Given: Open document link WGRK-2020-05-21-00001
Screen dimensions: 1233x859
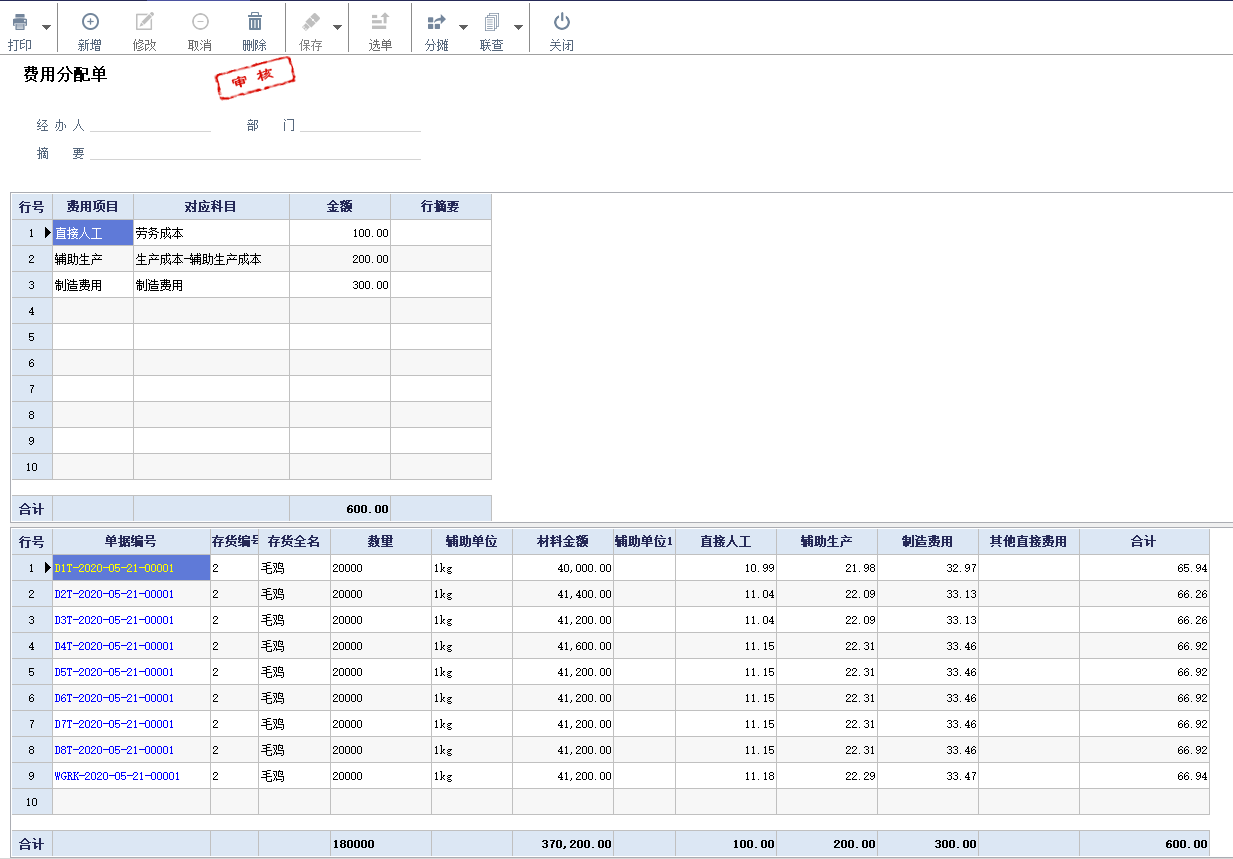Looking at the screenshot, I should (117, 776).
